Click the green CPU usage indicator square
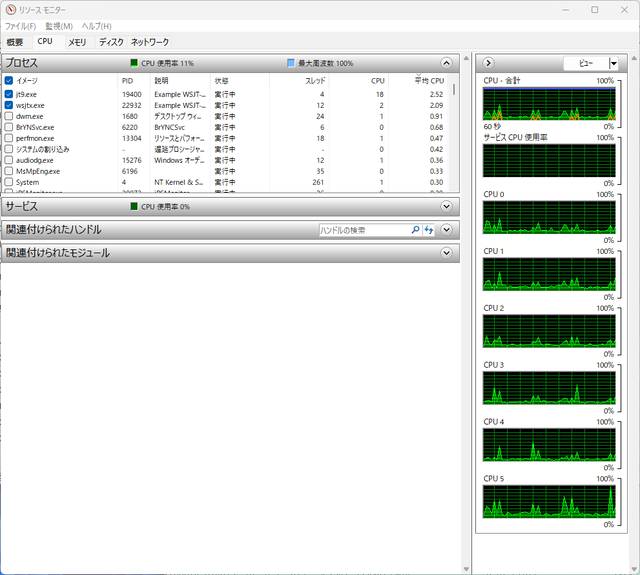Viewport: 640px width, 575px height. 133,63
